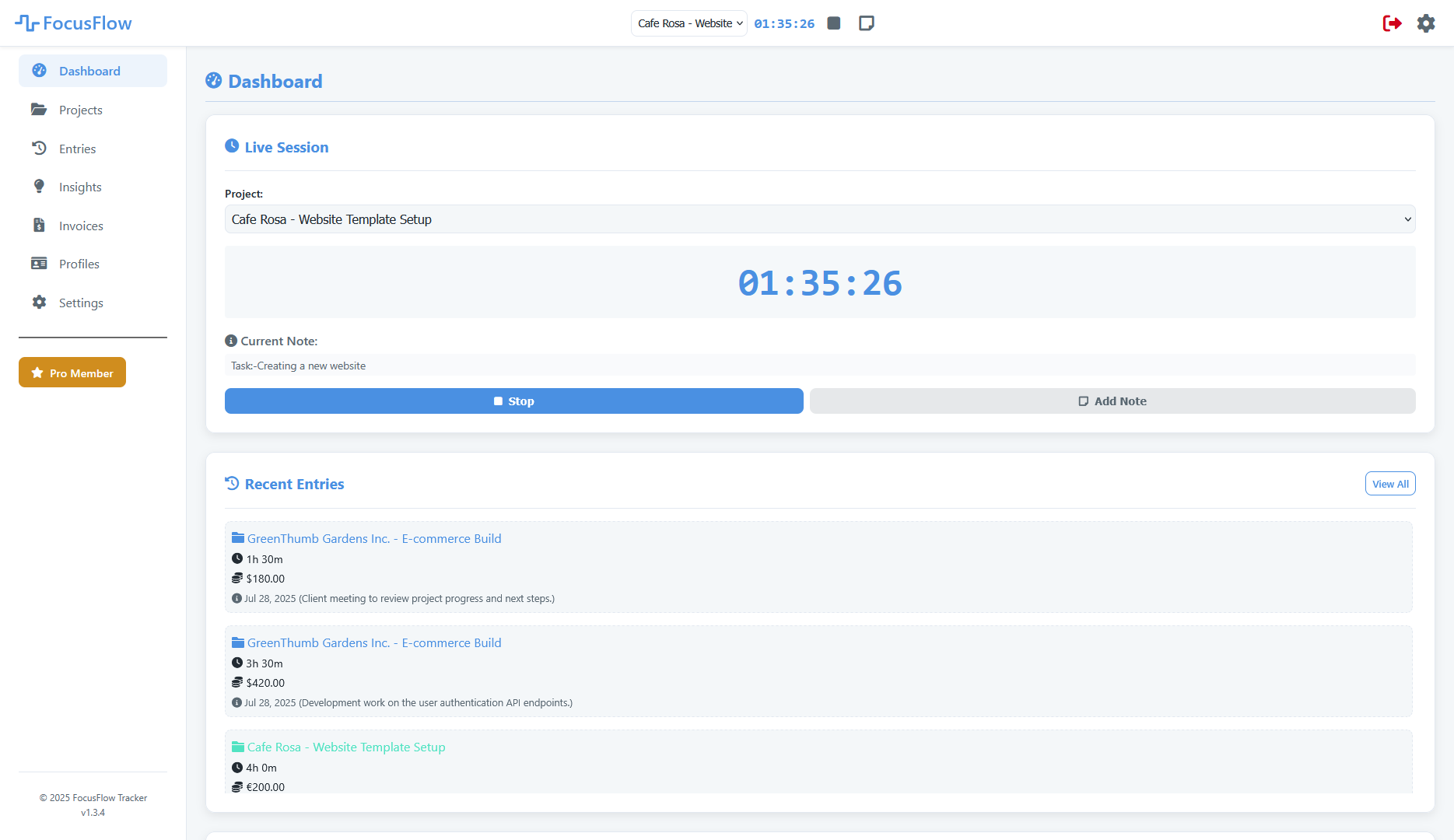The width and height of the screenshot is (1454, 840).
Task: Click the note text 'Task:-Creating a new website'
Action: pyautogui.click(x=298, y=366)
